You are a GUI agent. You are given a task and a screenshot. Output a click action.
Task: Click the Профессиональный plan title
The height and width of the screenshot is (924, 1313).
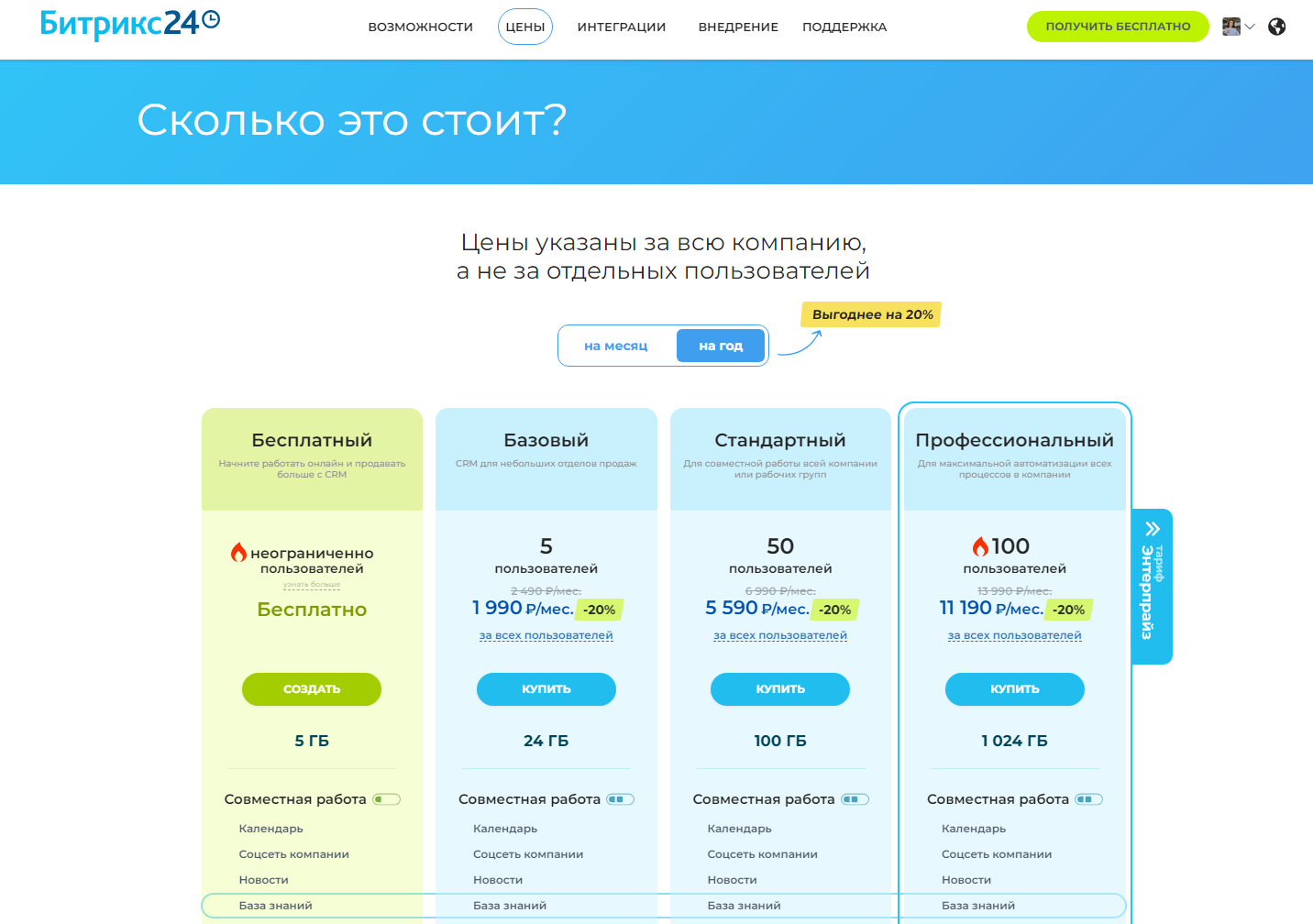click(1015, 440)
